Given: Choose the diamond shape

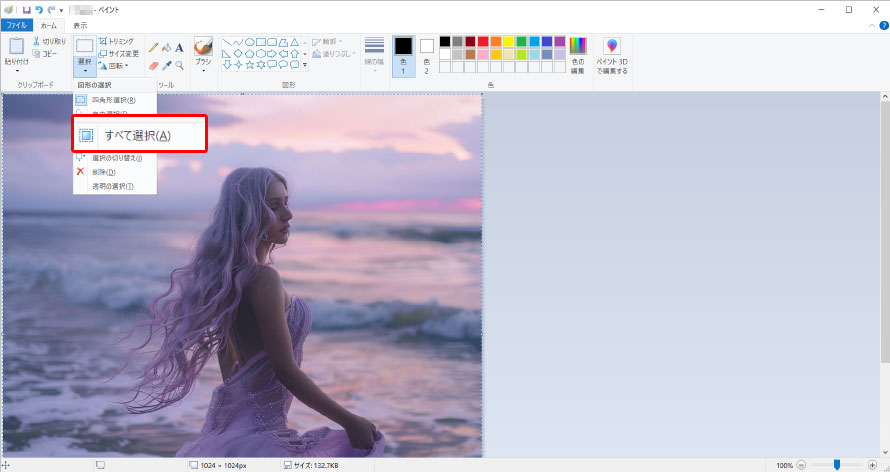Looking at the screenshot, I should point(238,53).
